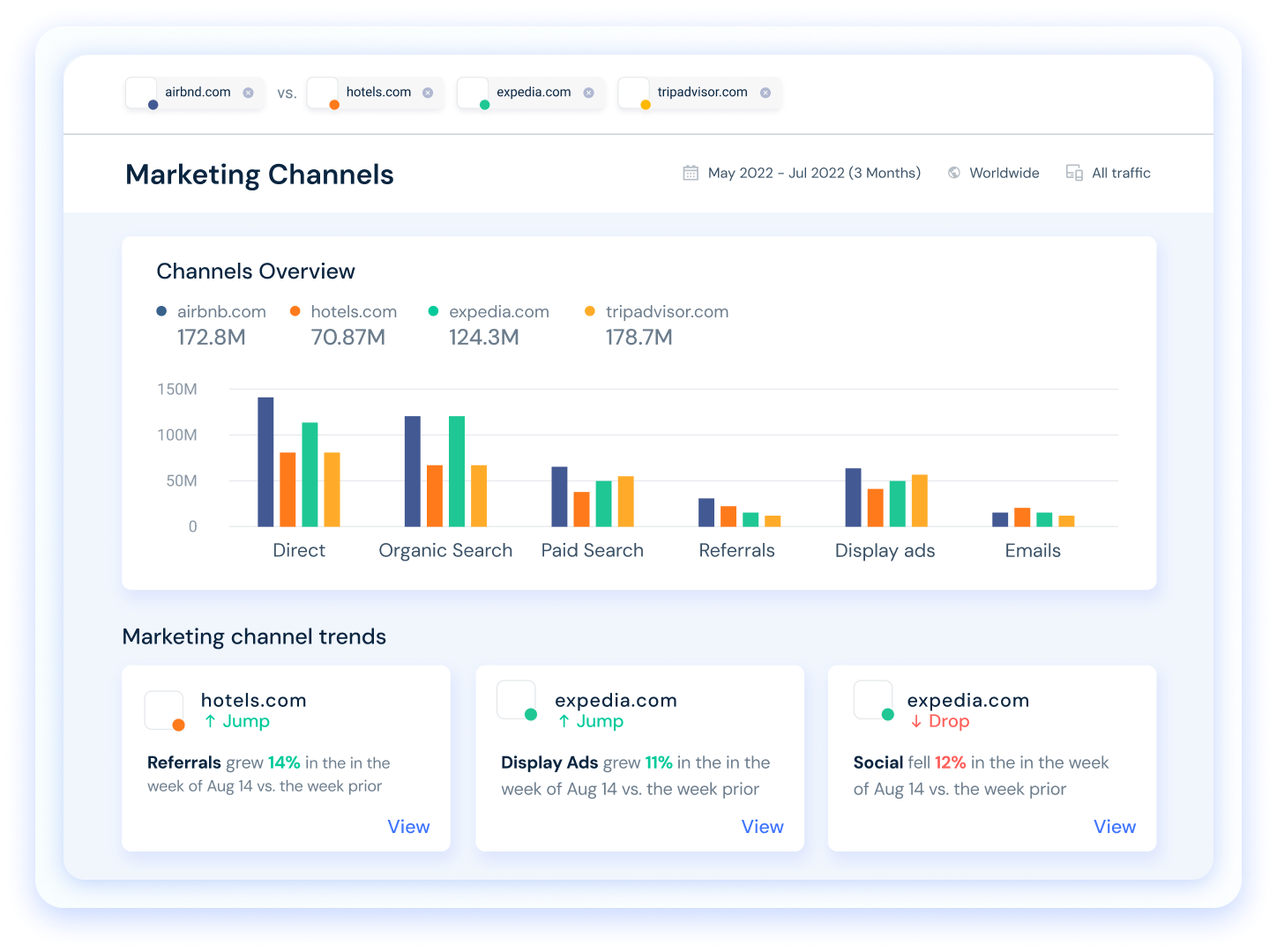
Task: Click the tripadvisor.com favicon in top chip
Action: [x=634, y=93]
